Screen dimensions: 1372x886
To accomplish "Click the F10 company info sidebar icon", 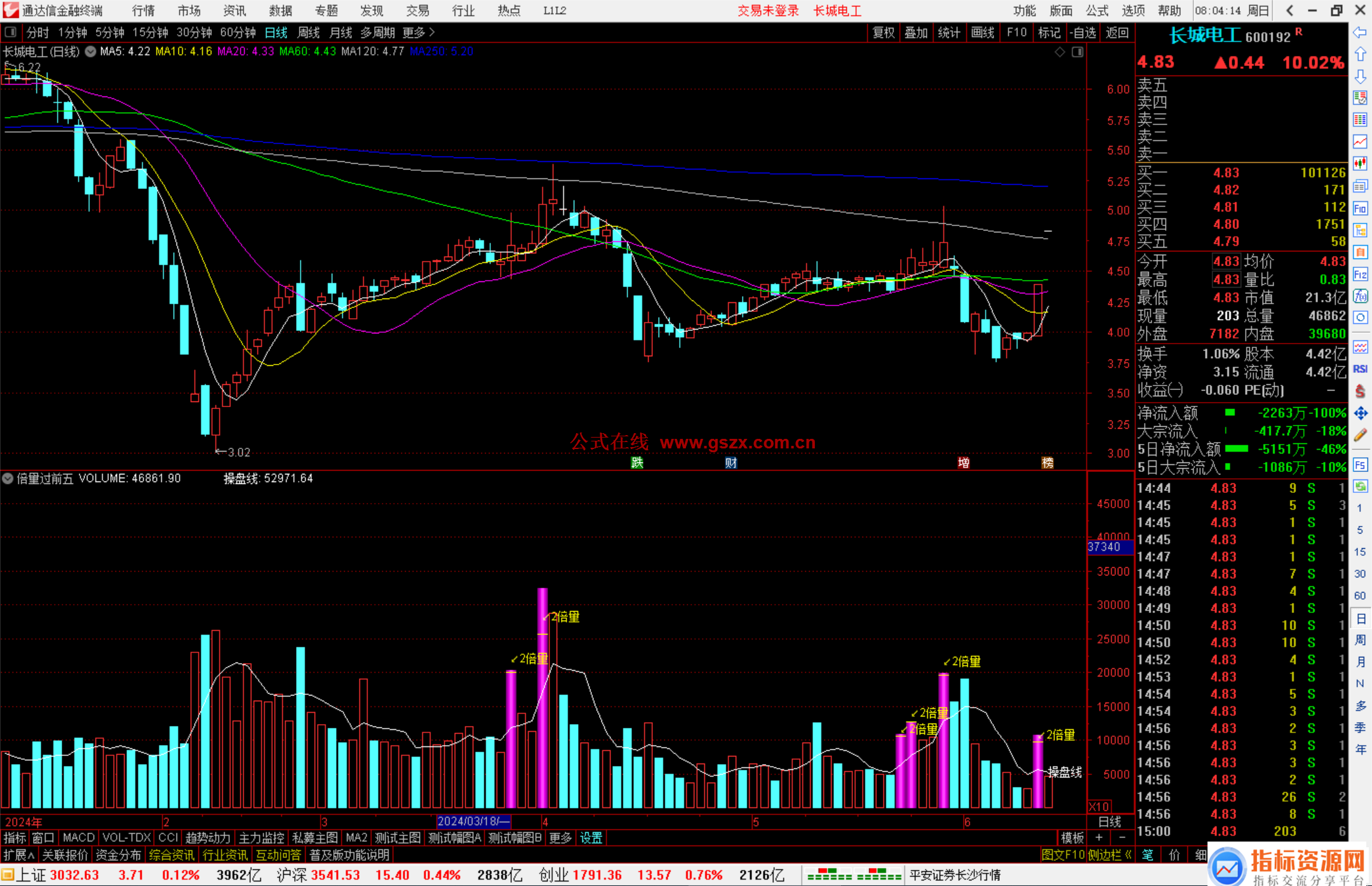I will tap(1360, 208).
